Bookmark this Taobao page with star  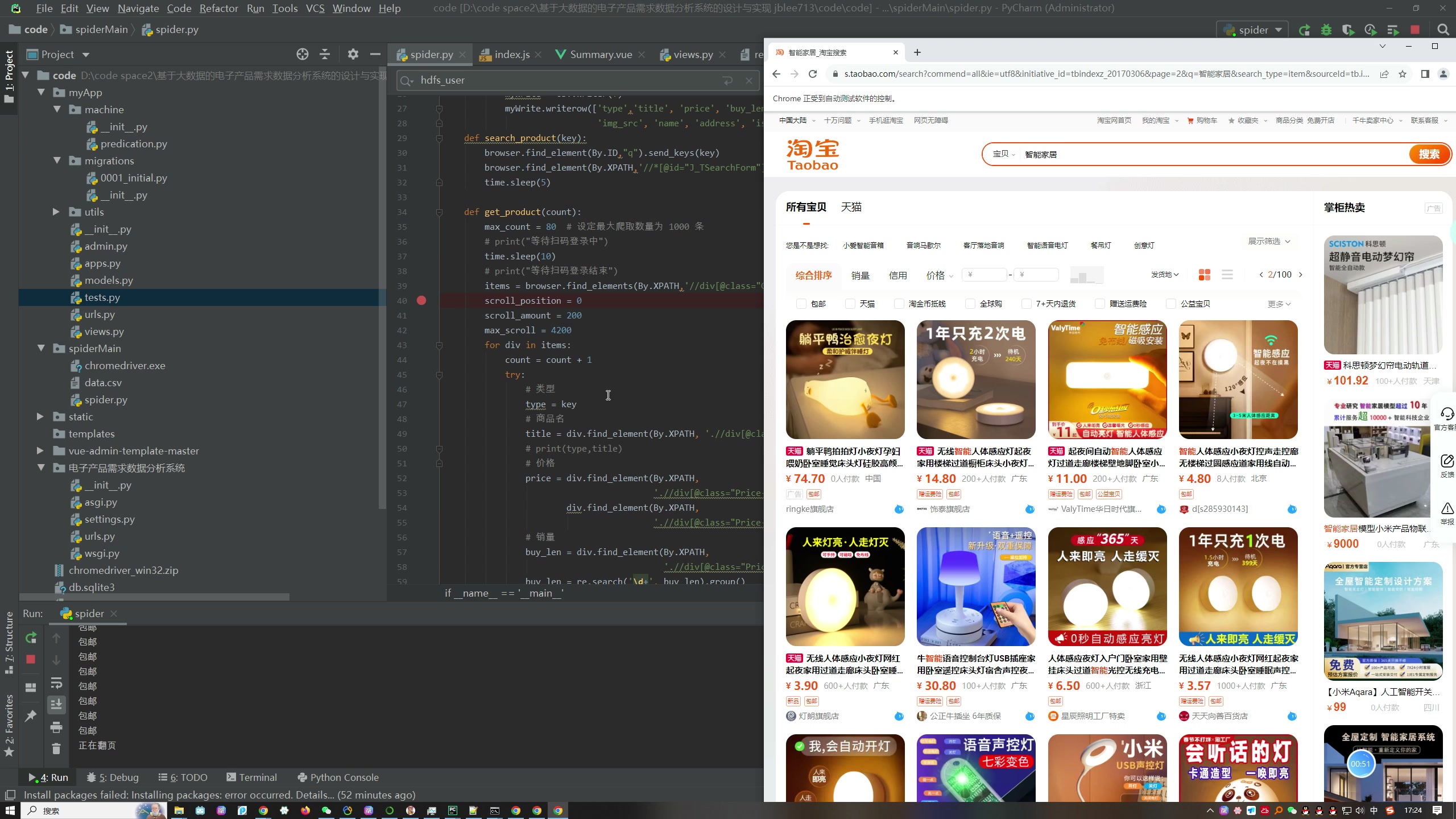click(1403, 74)
